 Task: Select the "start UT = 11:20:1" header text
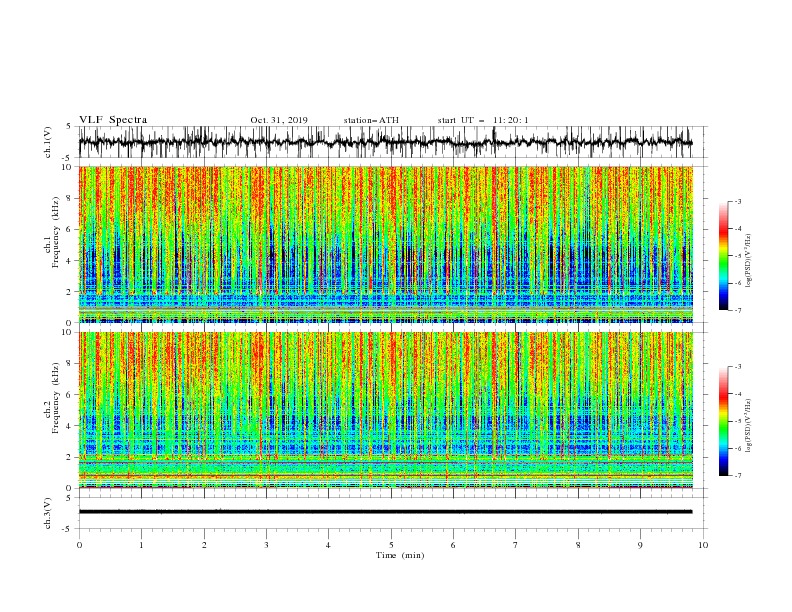click(x=483, y=120)
